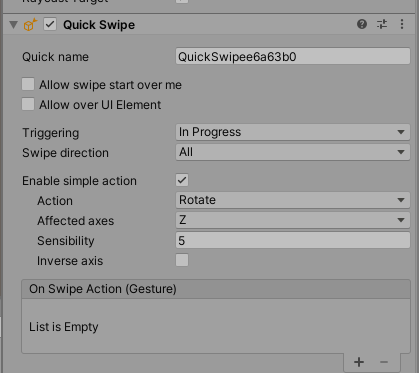Viewport: 419px width, 373px height.
Task: Click the Sensibility value field
Action: click(x=293, y=240)
